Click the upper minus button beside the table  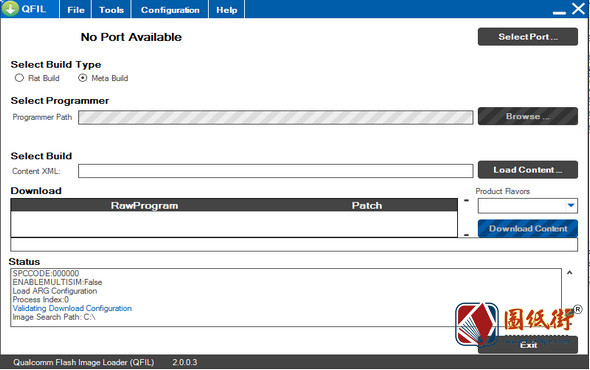point(467,201)
